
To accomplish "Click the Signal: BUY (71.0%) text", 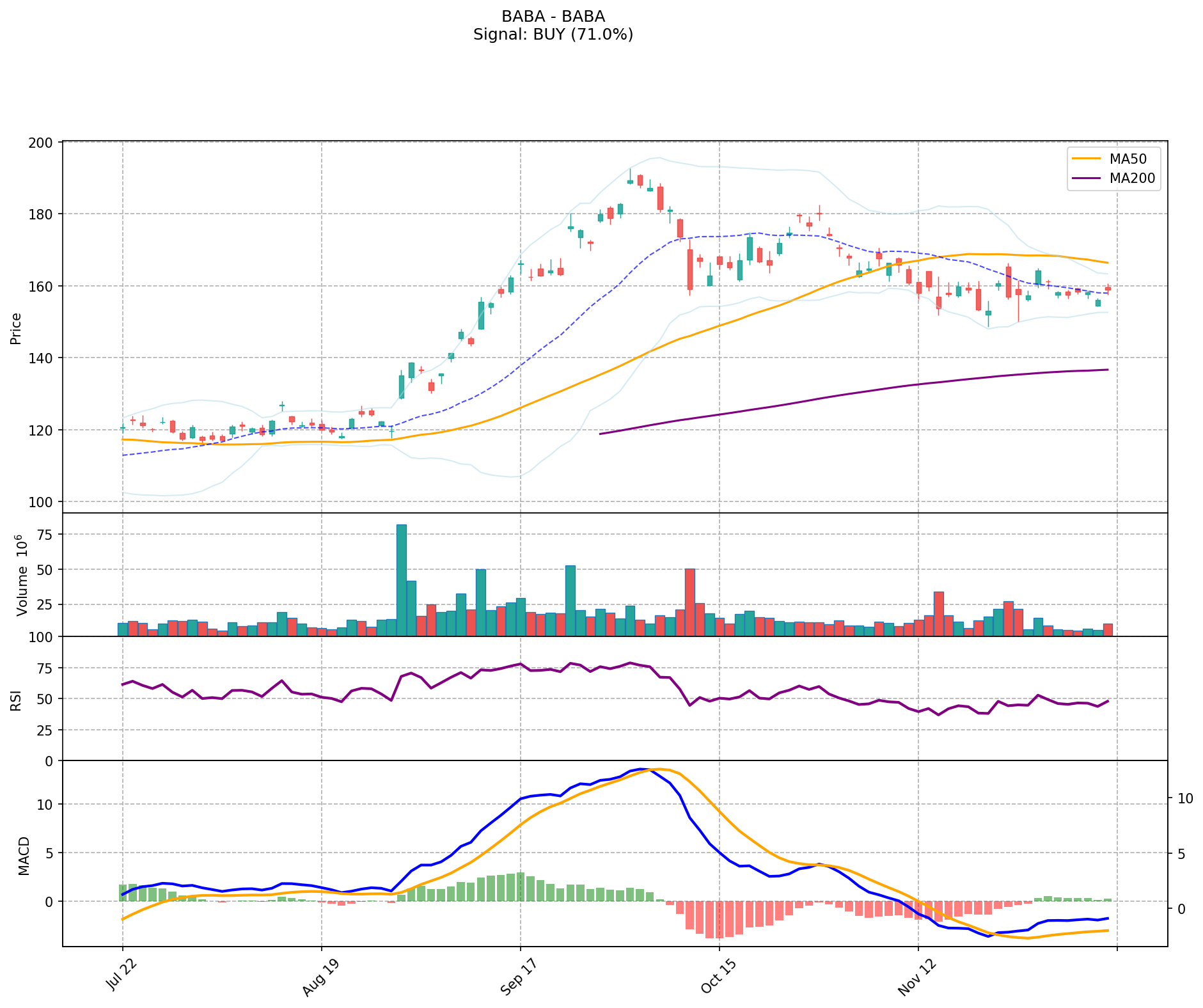I will point(553,35).
